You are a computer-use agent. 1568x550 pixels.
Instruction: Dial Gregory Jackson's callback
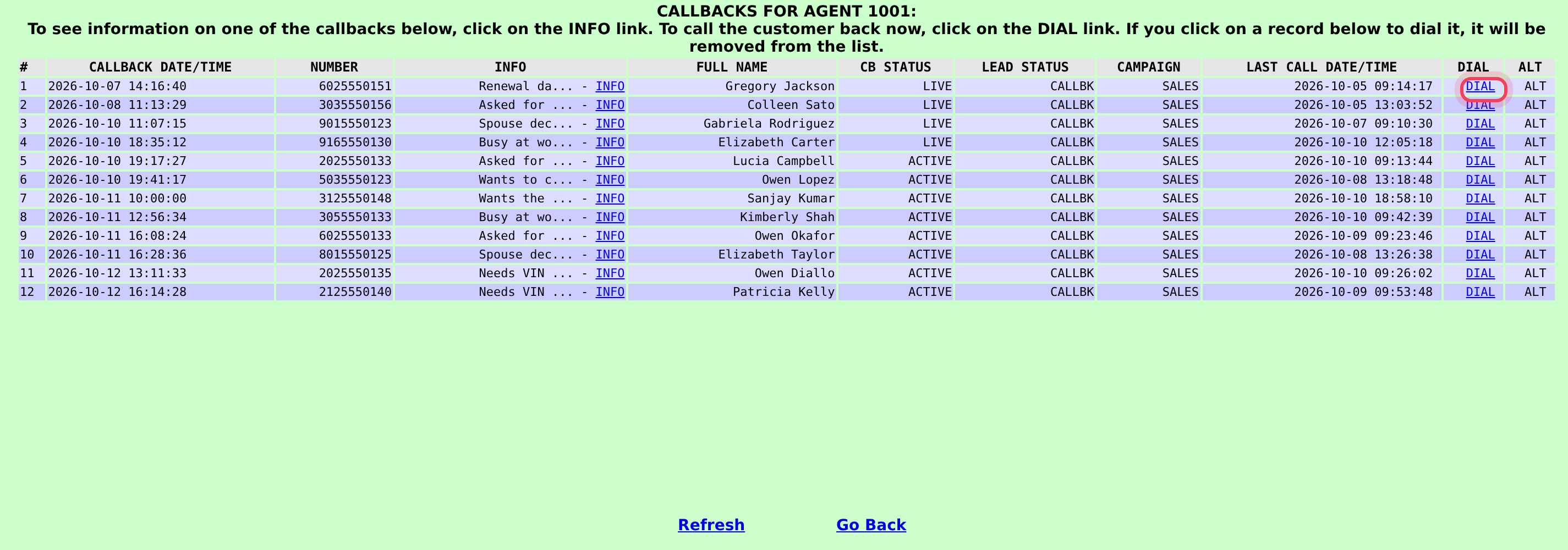(x=1480, y=86)
